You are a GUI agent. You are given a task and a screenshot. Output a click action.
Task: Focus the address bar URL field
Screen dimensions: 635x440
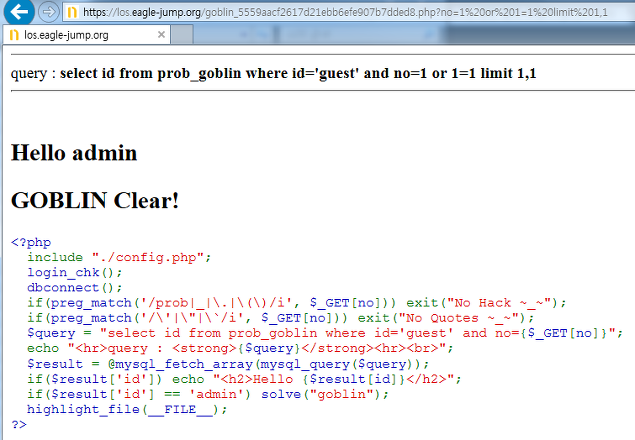point(348,13)
